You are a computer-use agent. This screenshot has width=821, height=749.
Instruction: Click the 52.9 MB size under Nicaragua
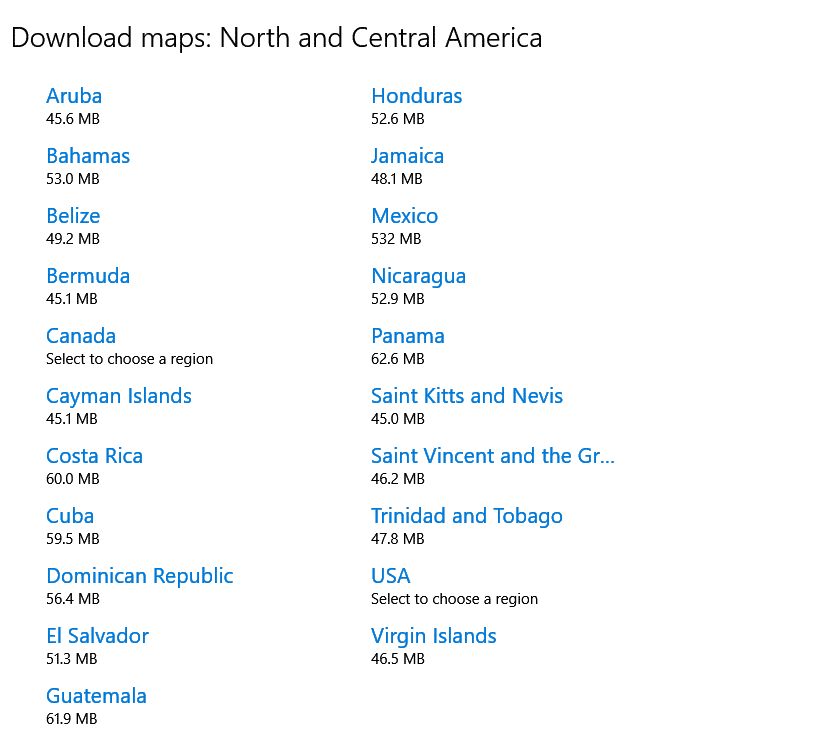click(x=398, y=299)
